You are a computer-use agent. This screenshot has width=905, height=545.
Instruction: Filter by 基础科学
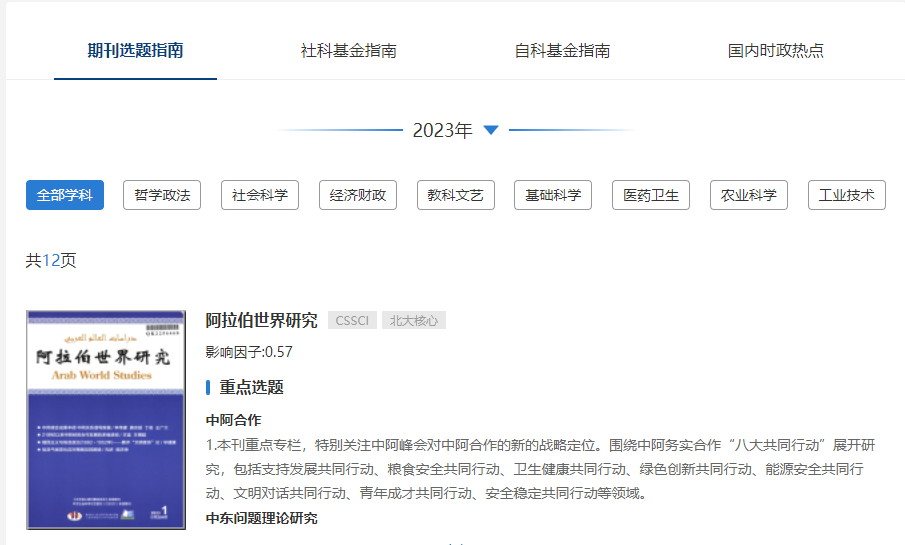point(553,195)
